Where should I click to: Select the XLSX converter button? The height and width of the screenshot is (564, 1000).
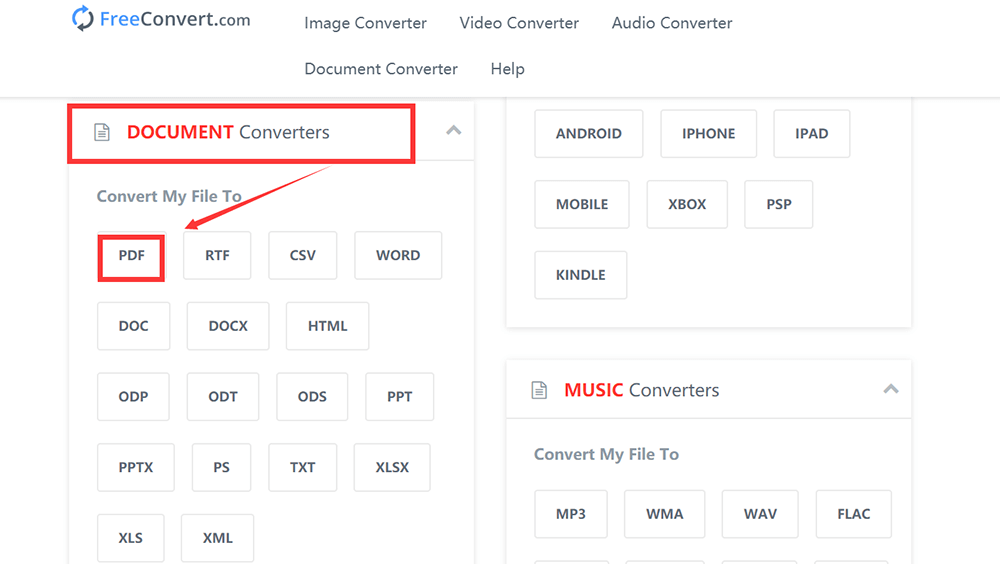point(392,467)
